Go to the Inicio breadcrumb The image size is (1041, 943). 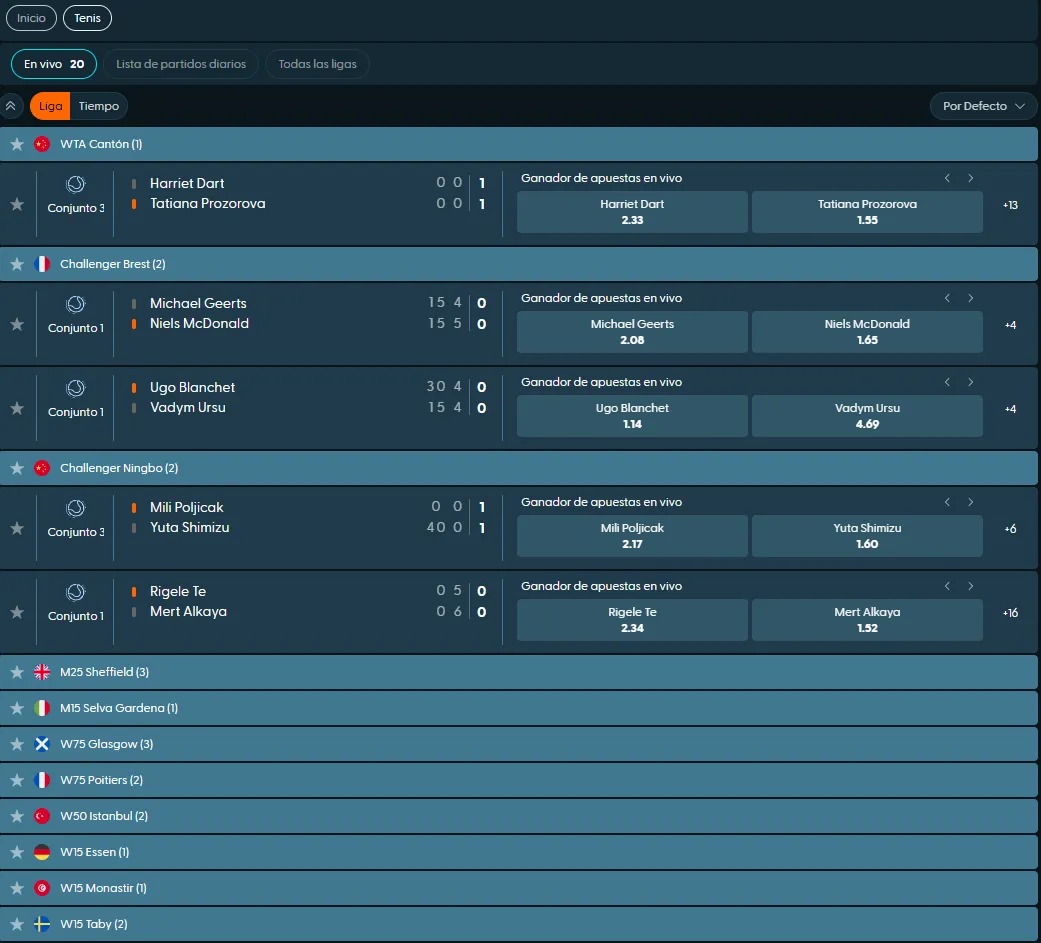tap(31, 18)
